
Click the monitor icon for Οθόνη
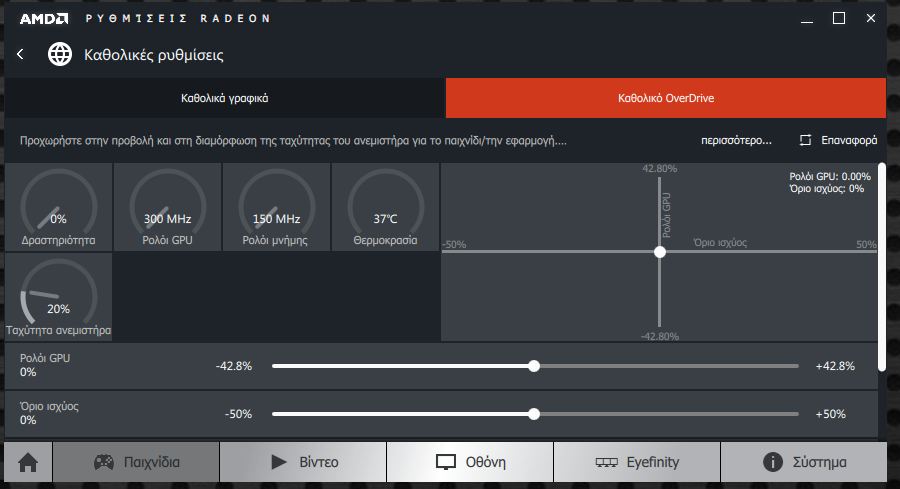(x=446, y=462)
